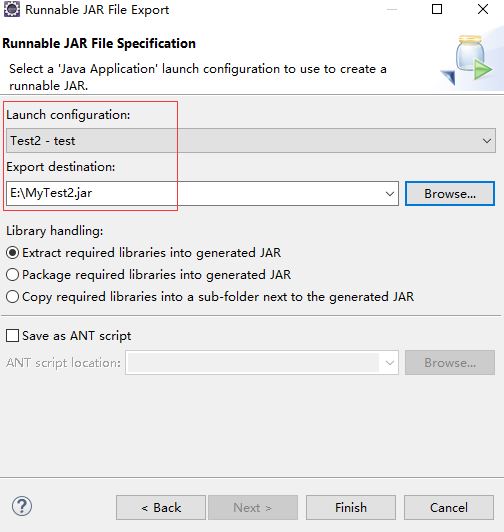504x532 pixels.
Task: Minimize the export dialog window
Action: [392, 10]
